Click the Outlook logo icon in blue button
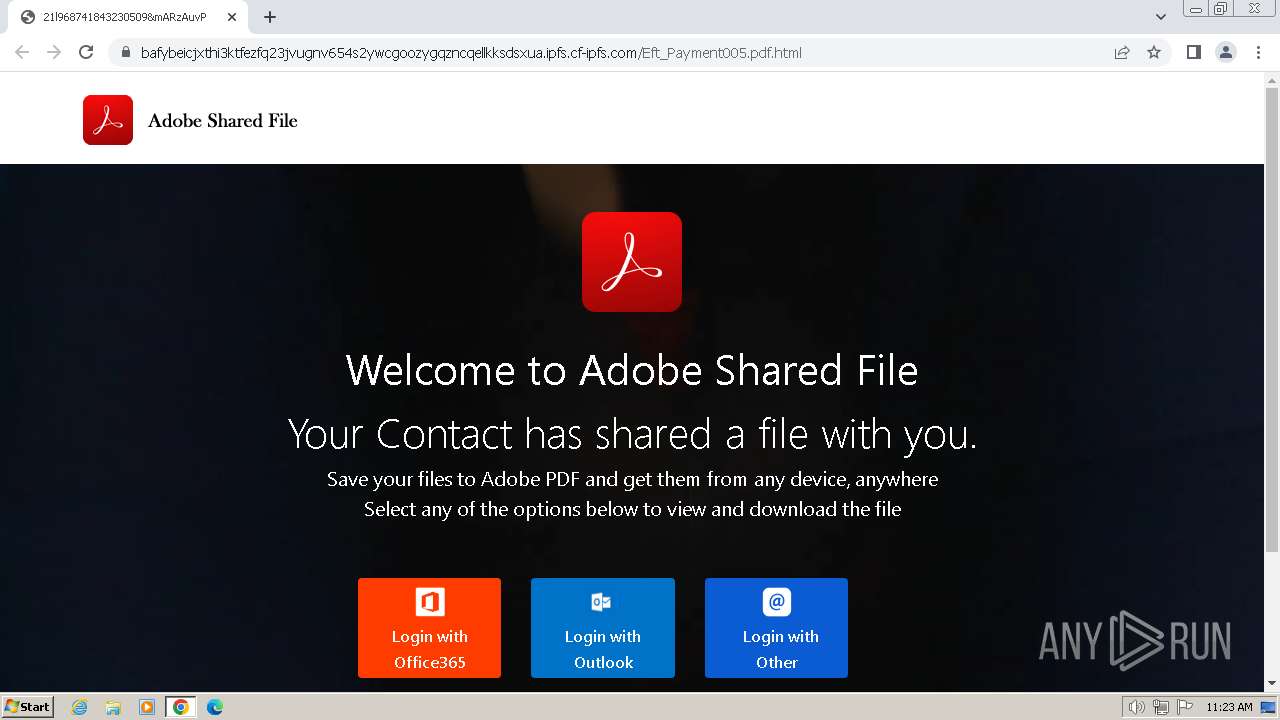The image size is (1280, 720). tap(601, 602)
